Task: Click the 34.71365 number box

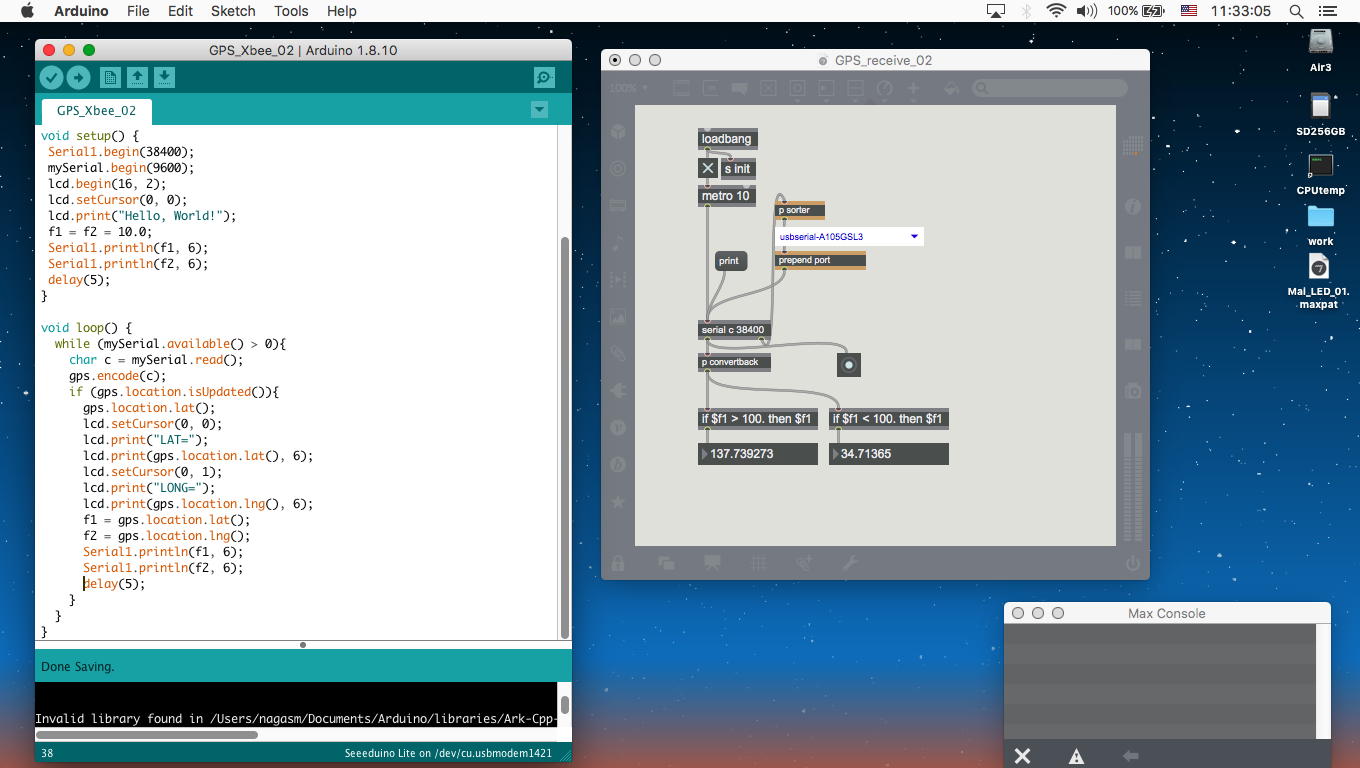Action: click(x=889, y=454)
